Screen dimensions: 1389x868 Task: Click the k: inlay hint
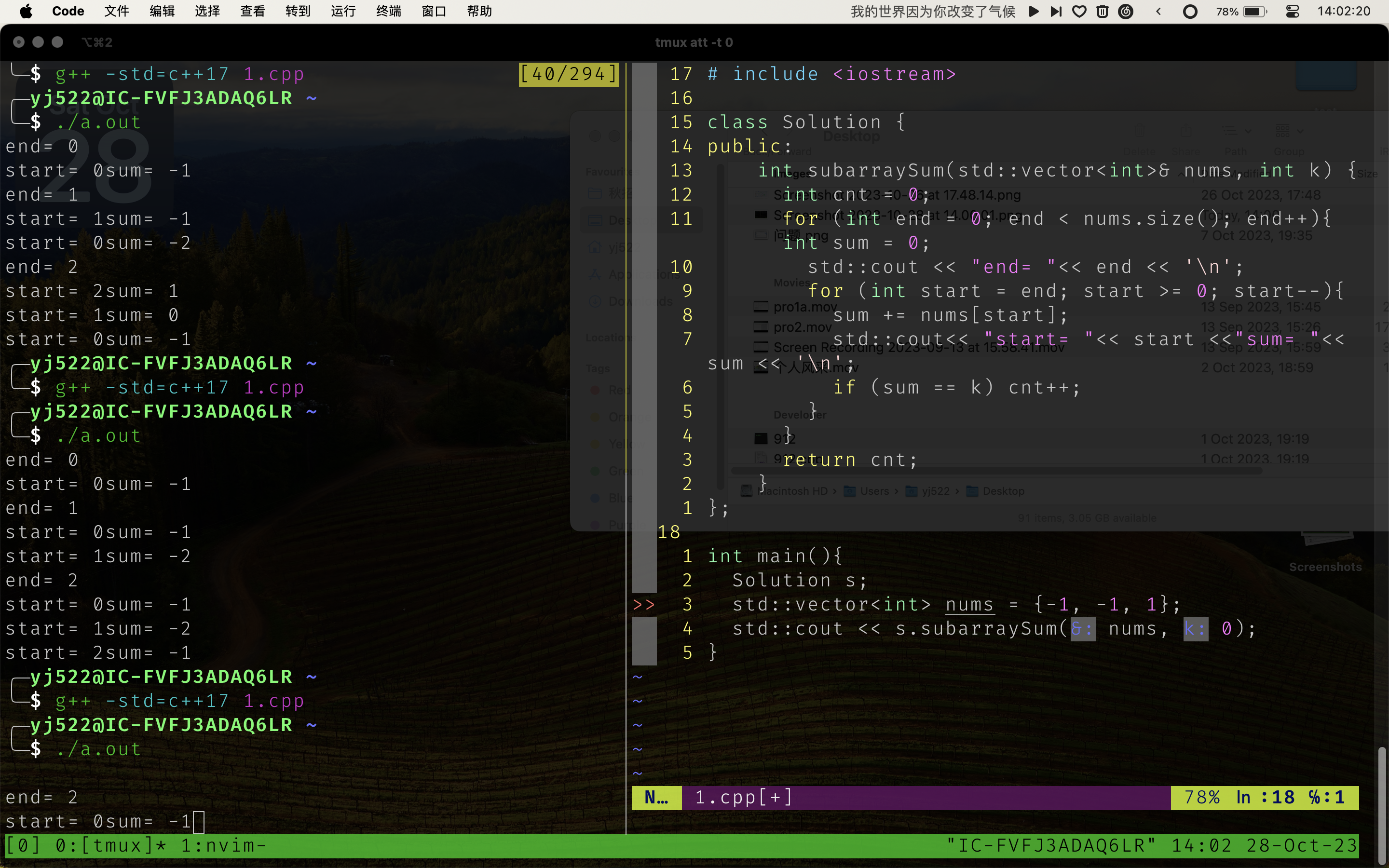[1196, 629]
